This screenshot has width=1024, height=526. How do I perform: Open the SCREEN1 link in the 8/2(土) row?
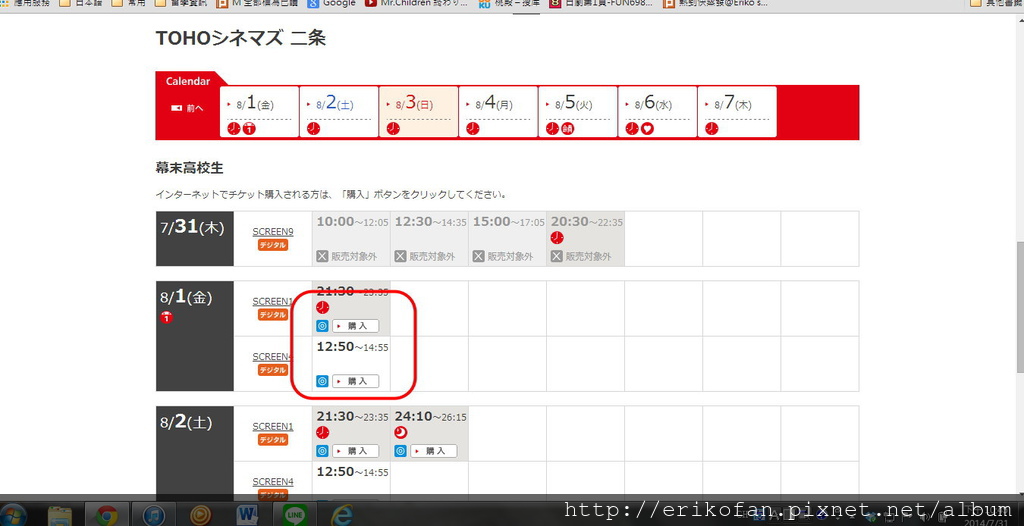point(273,427)
